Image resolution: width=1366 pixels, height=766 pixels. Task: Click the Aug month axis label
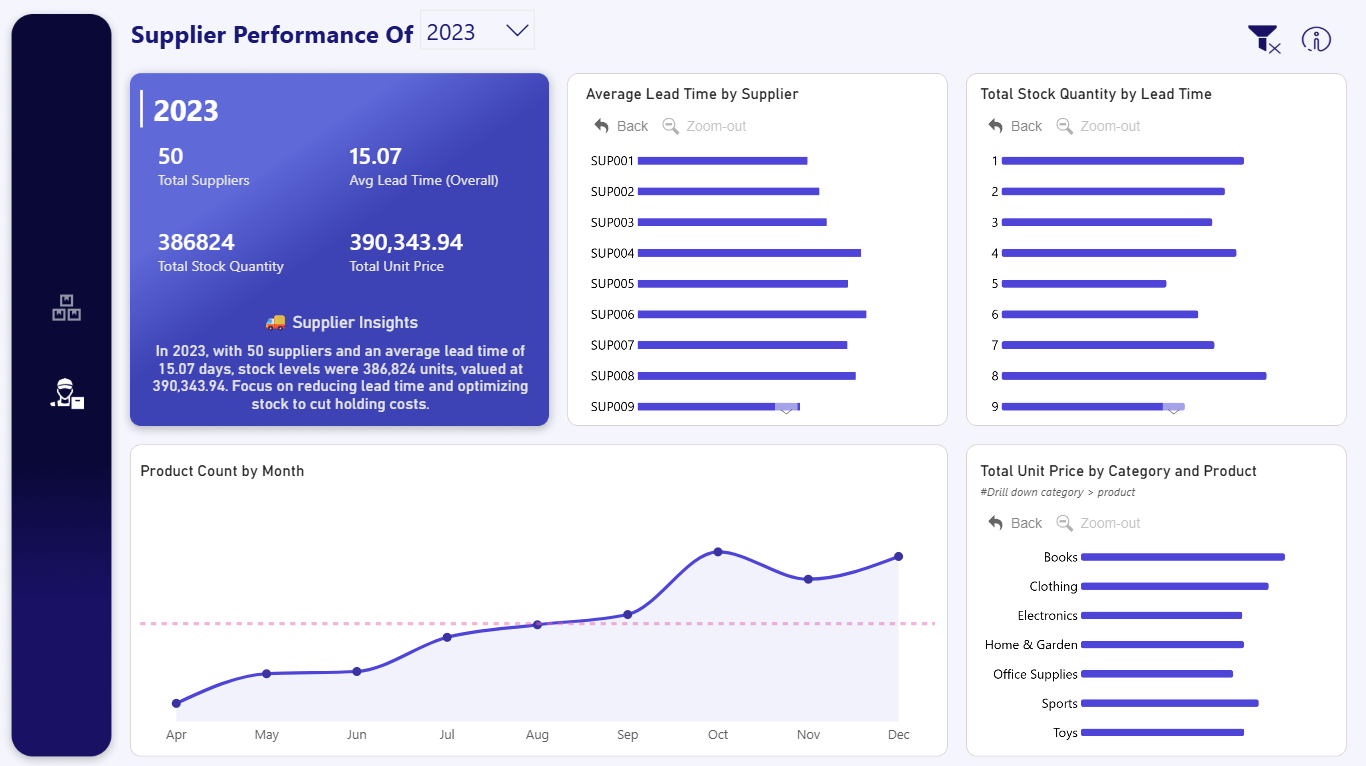click(x=537, y=735)
